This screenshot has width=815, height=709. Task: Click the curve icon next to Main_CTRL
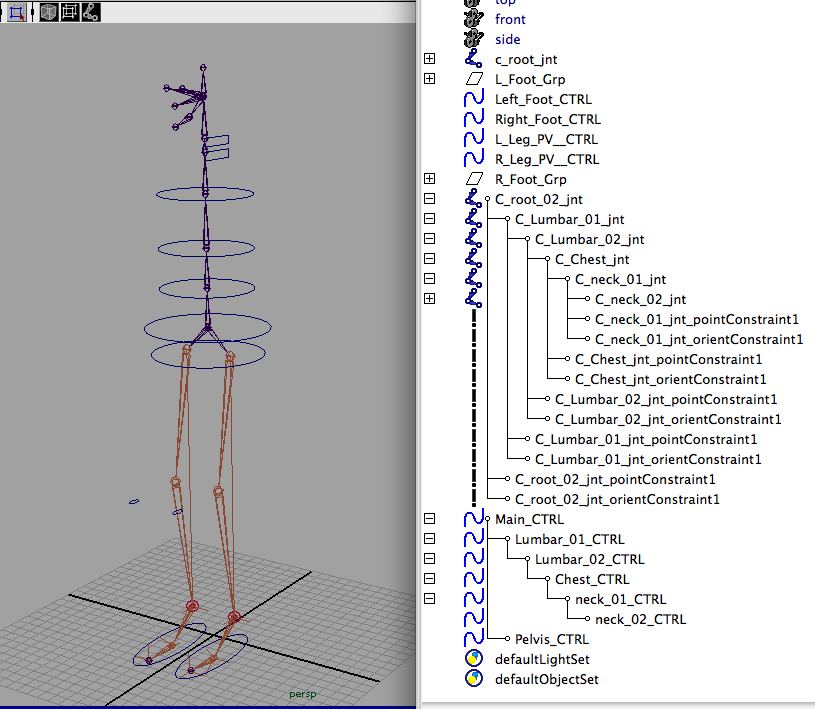pyautogui.click(x=474, y=519)
